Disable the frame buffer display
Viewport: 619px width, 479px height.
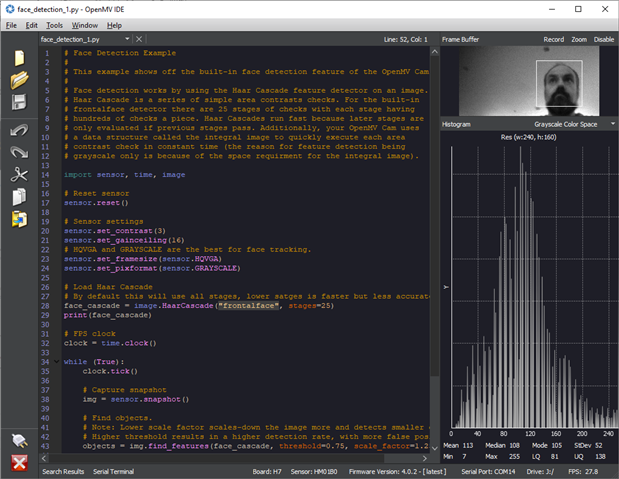point(604,39)
